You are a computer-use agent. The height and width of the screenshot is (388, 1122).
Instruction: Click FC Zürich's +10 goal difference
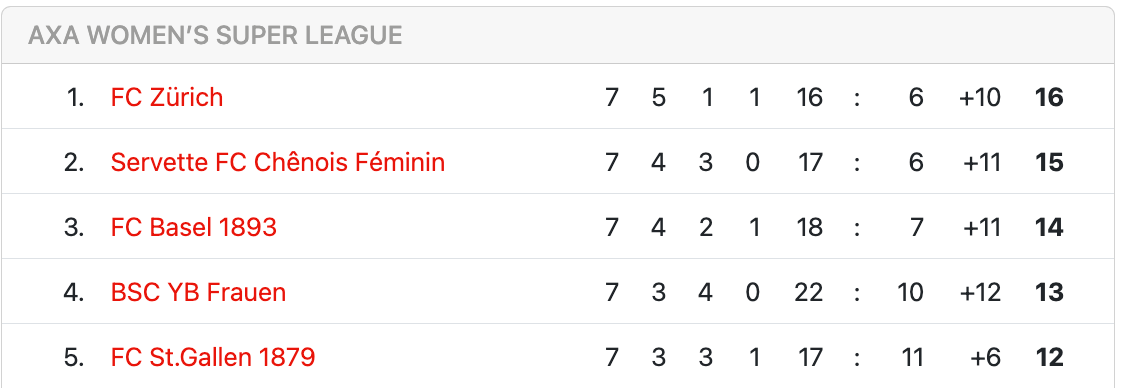(x=980, y=97)
